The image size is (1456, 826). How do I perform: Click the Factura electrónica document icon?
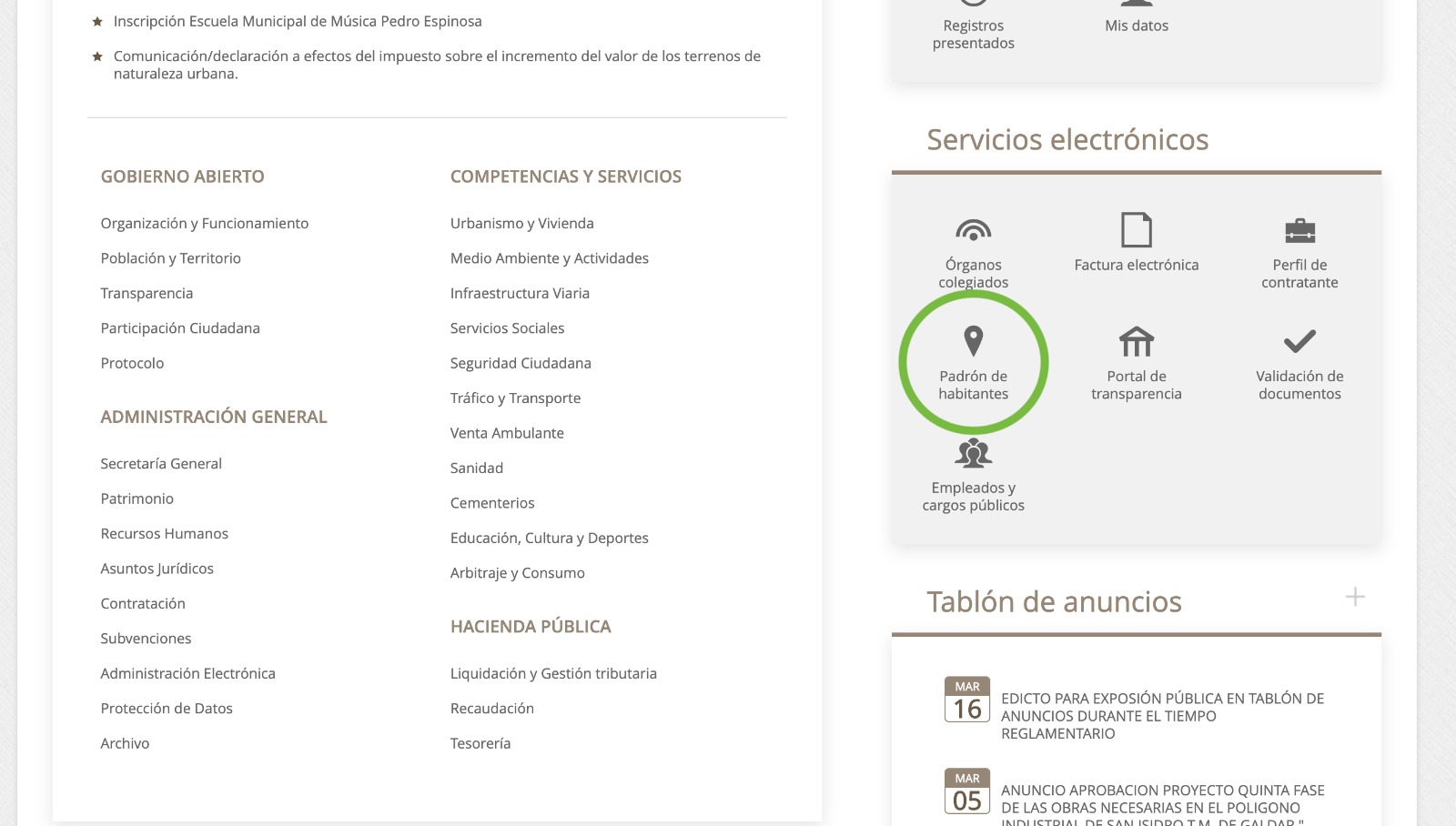pyautogui.click(x=1137, y=229)
